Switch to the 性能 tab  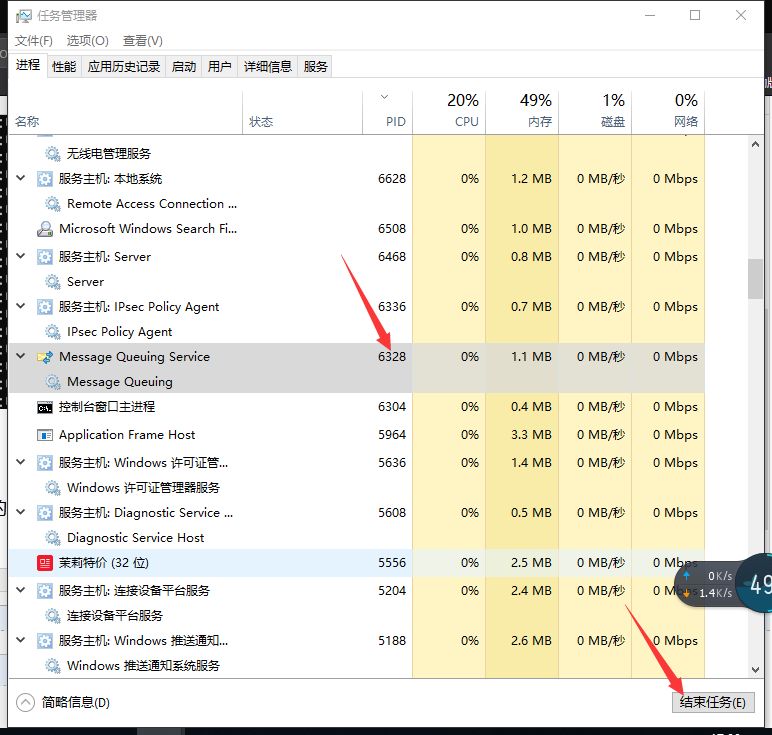coord(64,66)
